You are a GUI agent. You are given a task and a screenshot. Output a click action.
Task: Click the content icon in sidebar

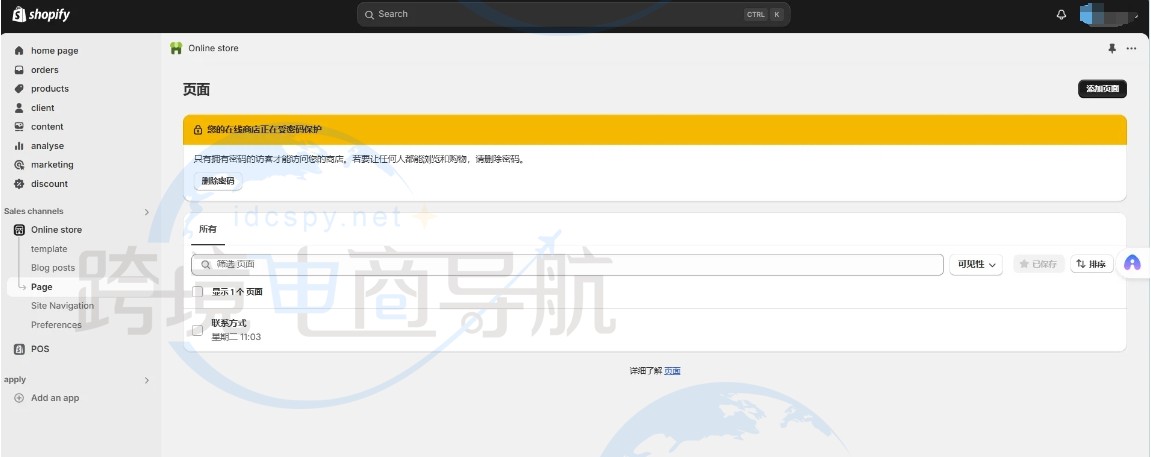(19, 127)
